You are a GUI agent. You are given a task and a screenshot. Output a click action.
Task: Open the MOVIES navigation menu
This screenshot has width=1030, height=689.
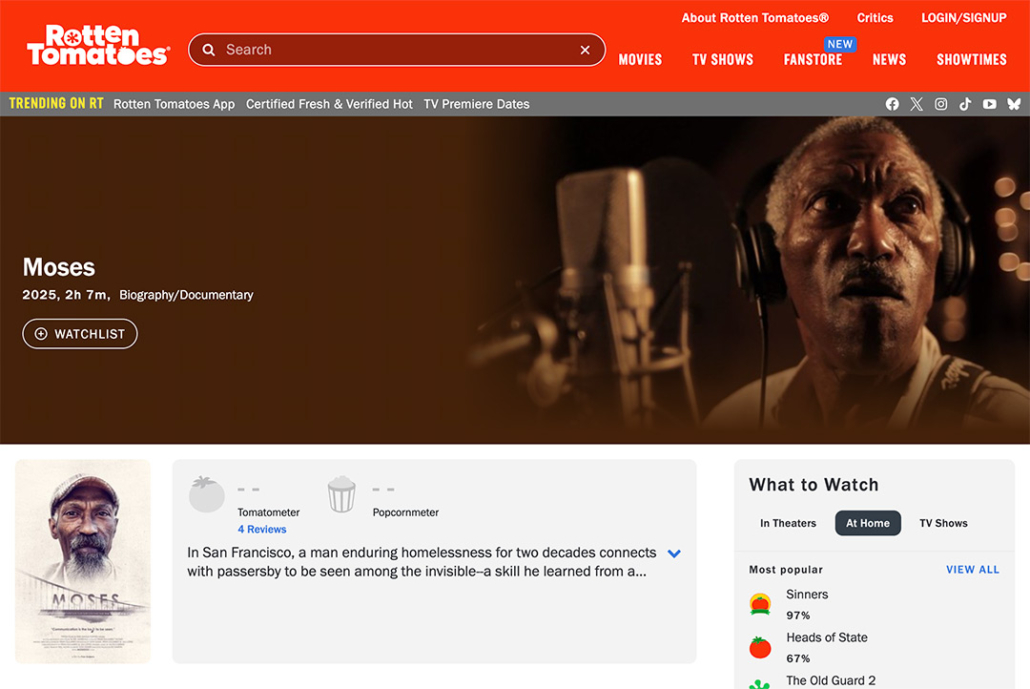point(640,60)
